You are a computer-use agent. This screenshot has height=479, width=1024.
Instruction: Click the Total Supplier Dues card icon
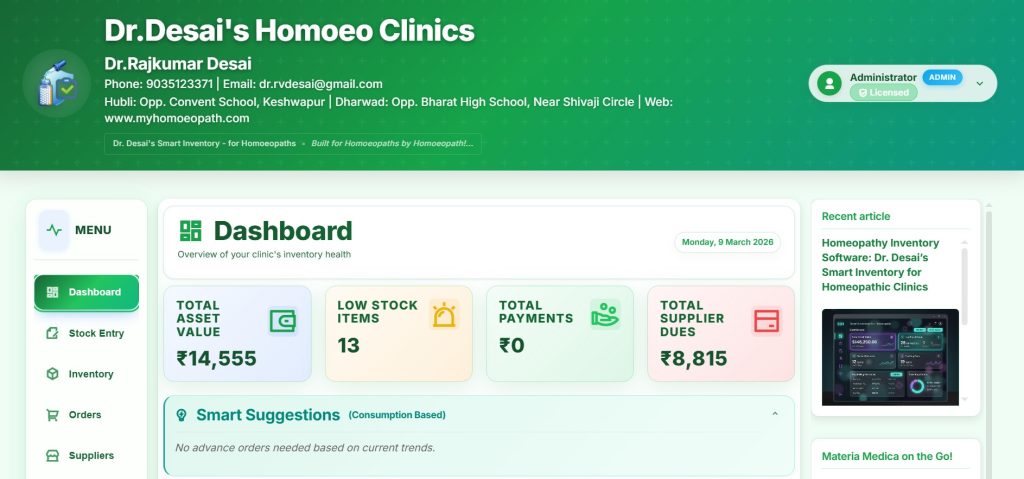pyautogui.click(x=766, y=321)
